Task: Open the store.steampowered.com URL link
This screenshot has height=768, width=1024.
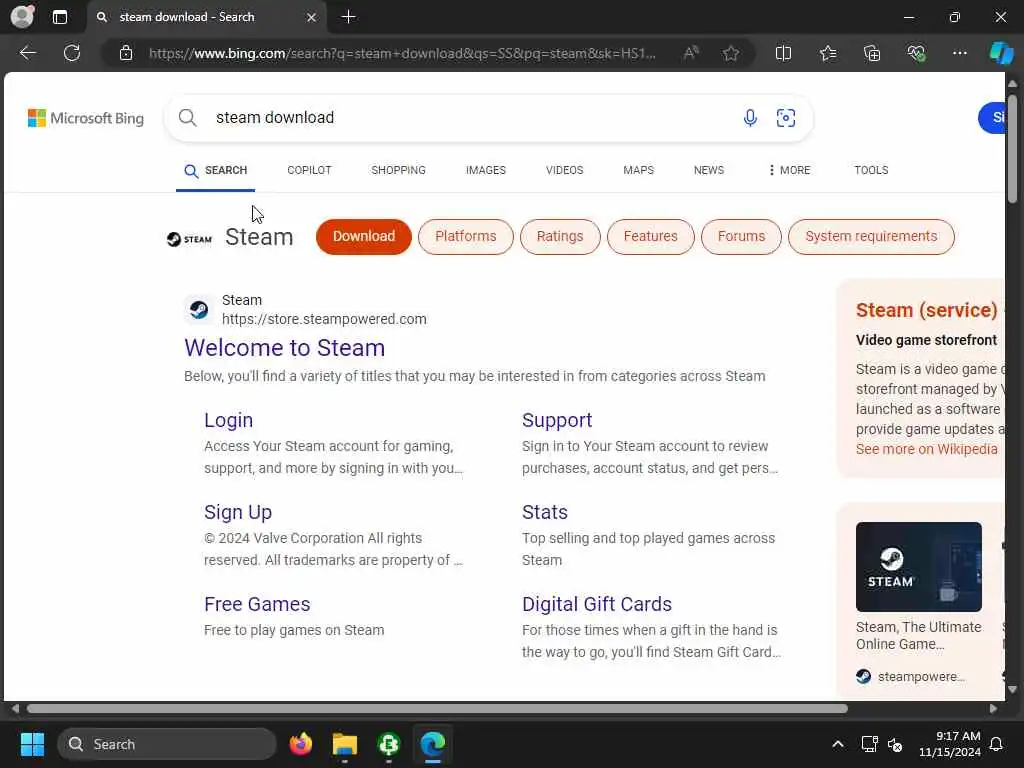Action: [324, 319]
